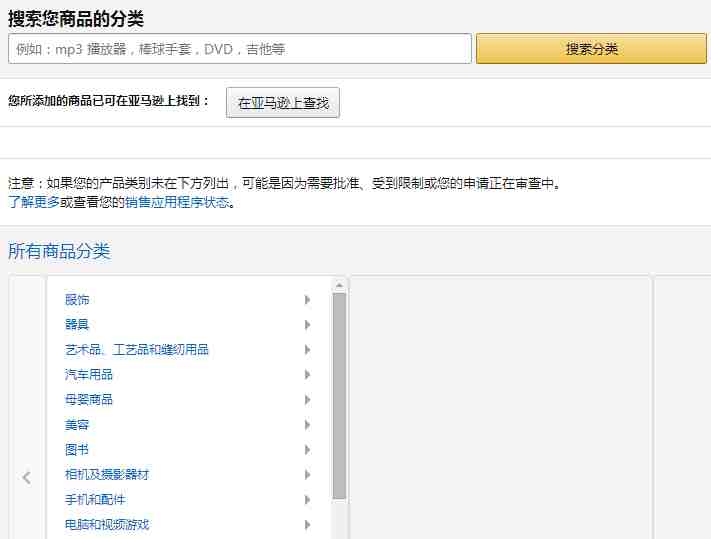Open the 销售应用程序状态 link
711x539 pixels.
(x=177, y=202)
